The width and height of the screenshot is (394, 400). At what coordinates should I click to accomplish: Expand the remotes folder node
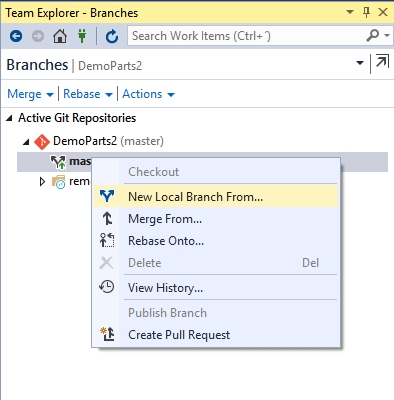(42, 182)
